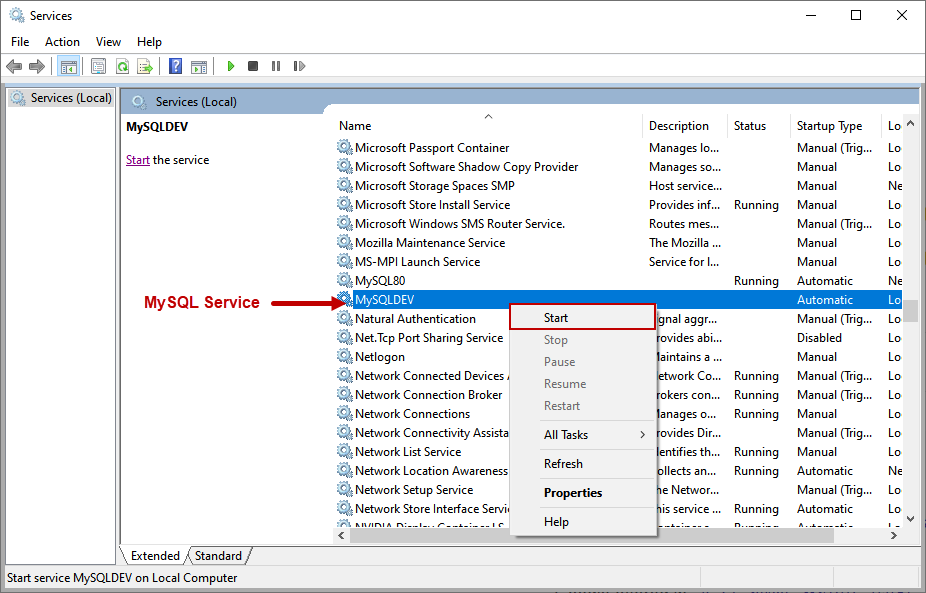Click the vertical scrollbar thumb
This screenshot has height=593, width=926.
[911, 311]
